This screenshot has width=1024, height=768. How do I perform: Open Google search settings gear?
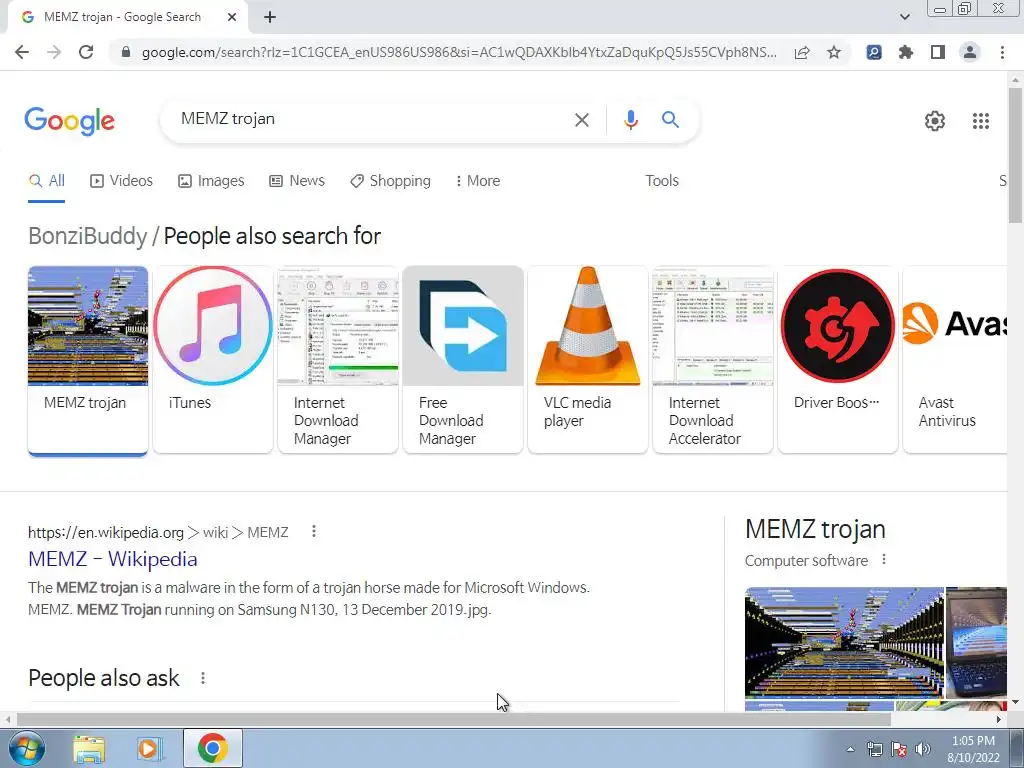tap(935, 121)
